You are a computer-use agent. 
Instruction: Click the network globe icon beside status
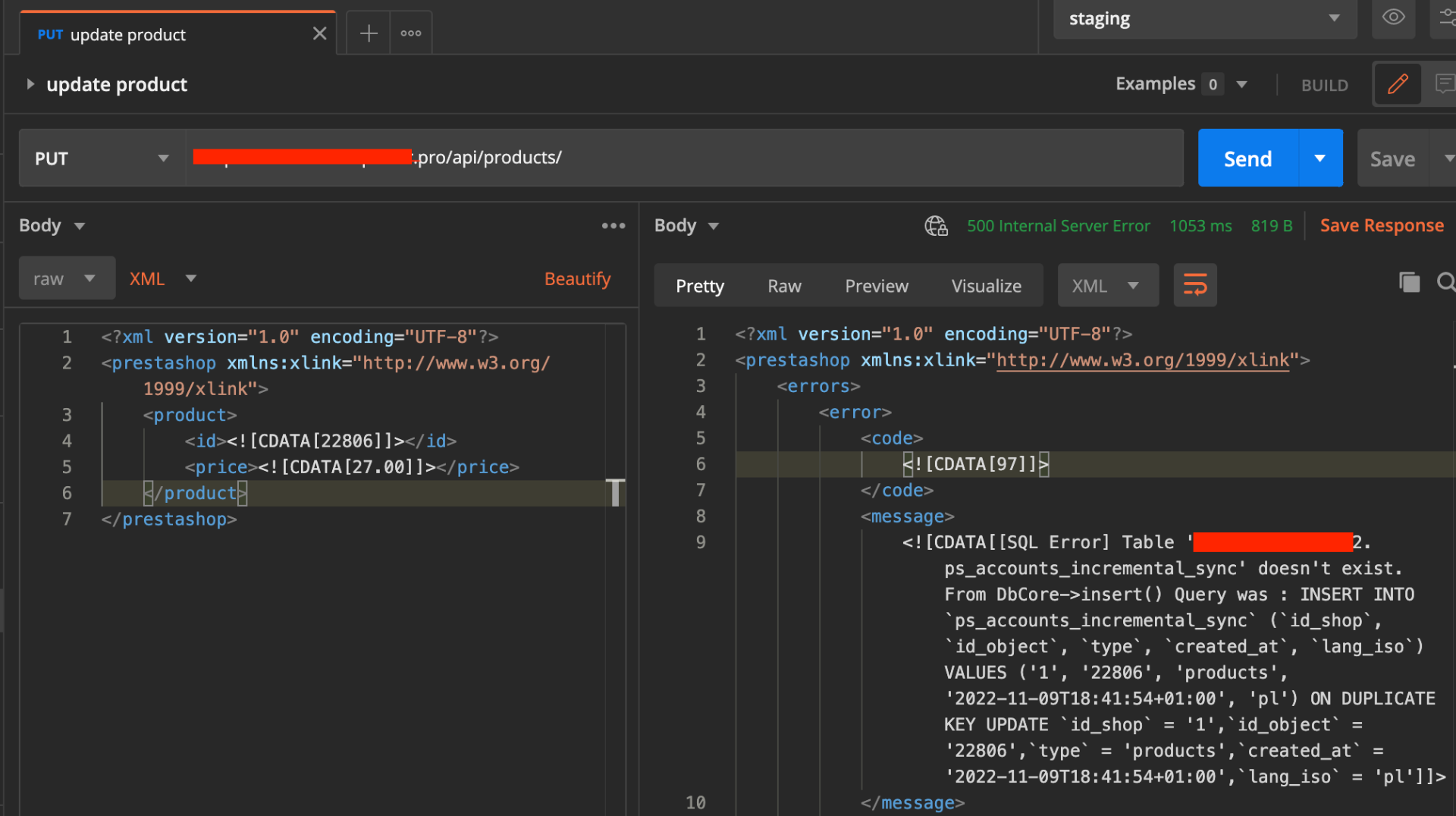point(936,226)
